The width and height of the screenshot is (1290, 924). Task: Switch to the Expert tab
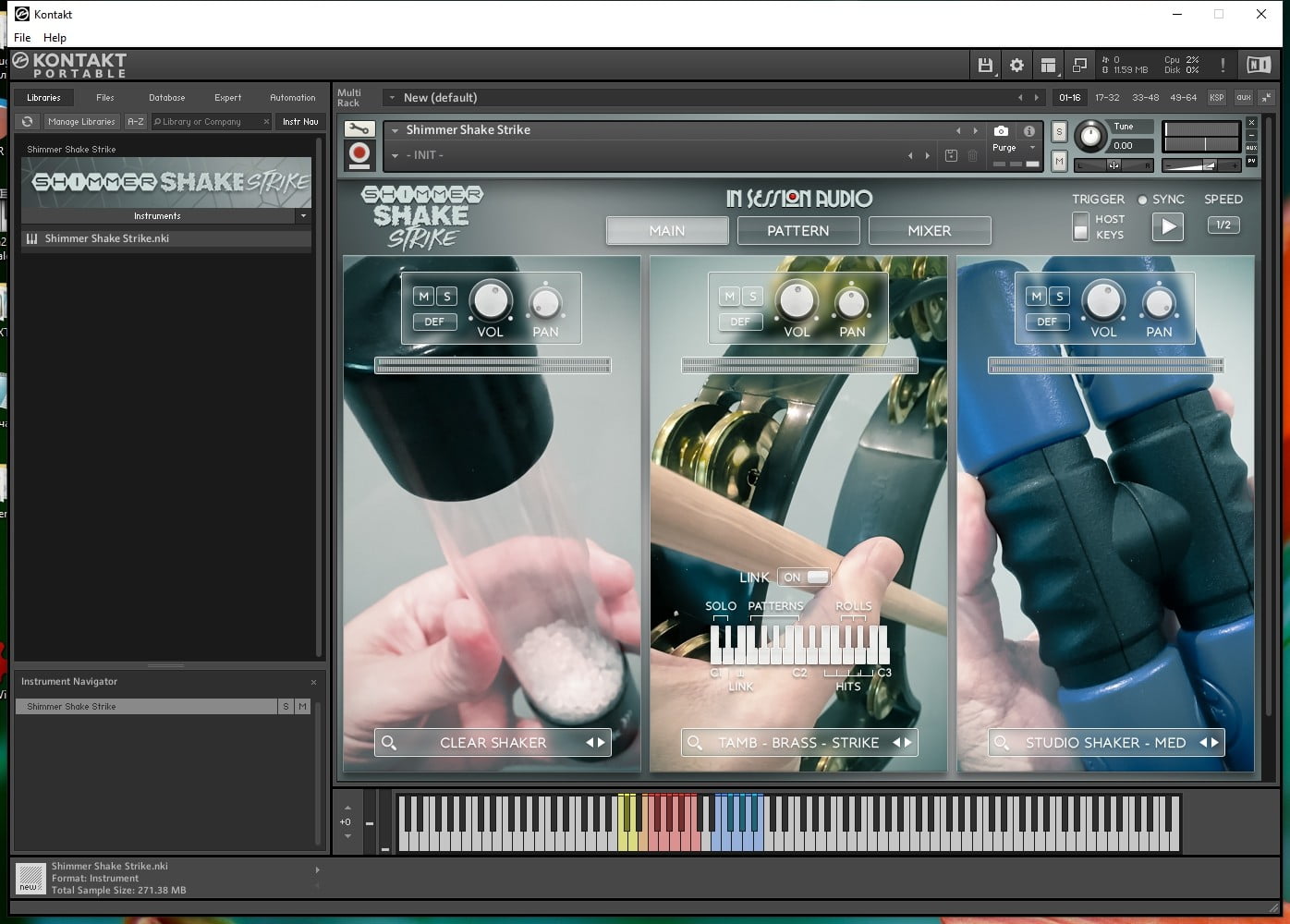228,97
